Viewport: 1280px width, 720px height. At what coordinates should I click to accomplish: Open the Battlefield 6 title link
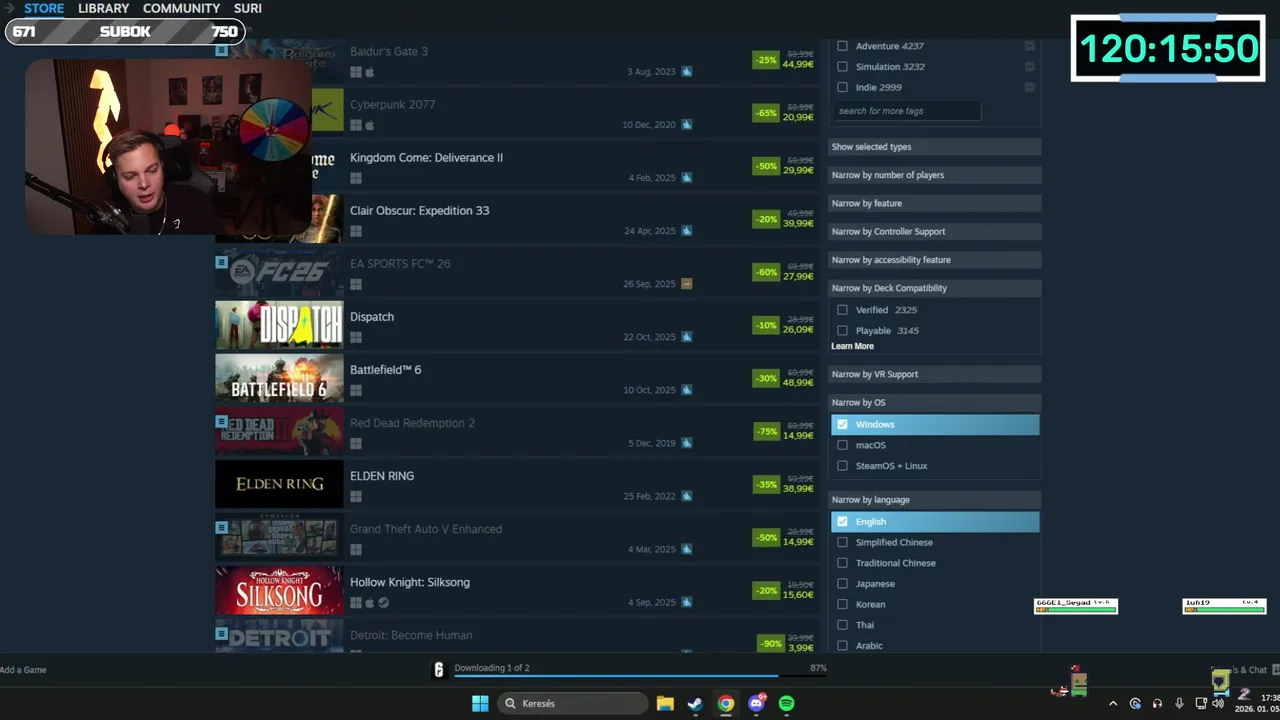[x=385, y=370]
